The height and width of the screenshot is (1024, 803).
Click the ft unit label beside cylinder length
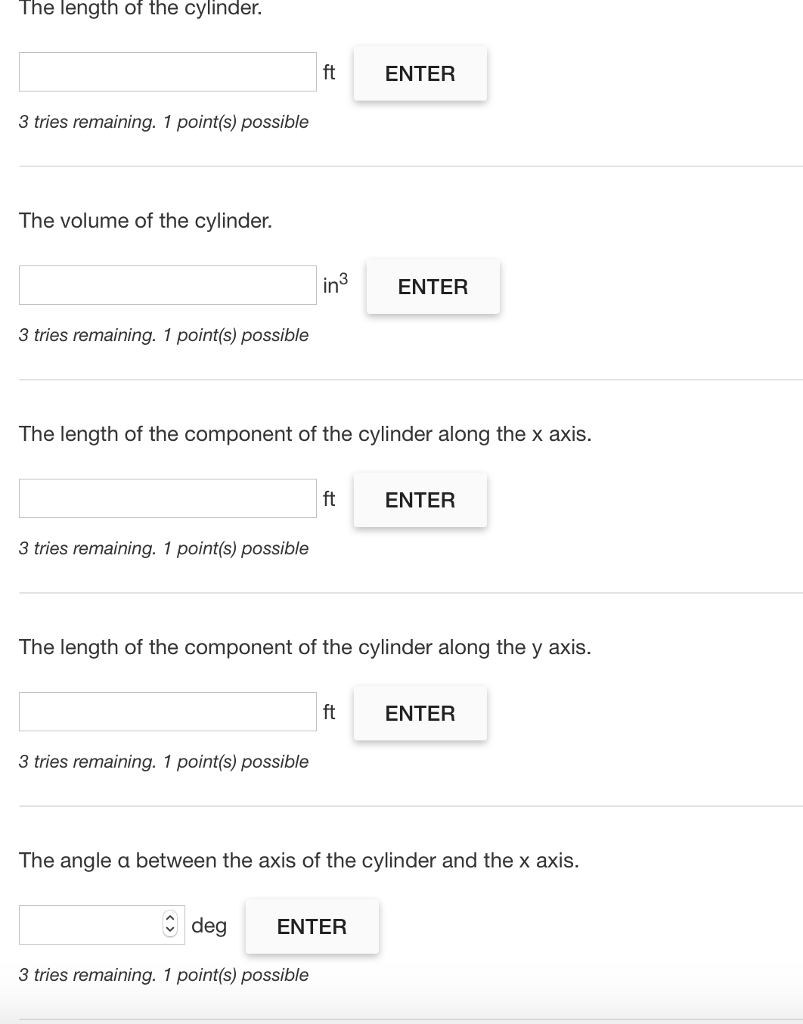(x=328, y=72)
